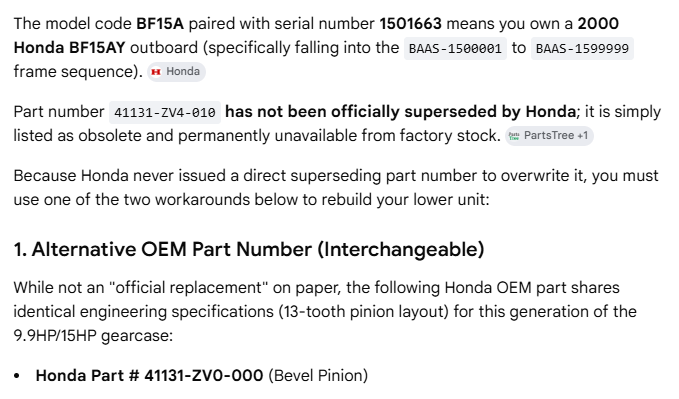
Task: Click the bold text 2000 Honda BF15AY
Action: point(316,36)
